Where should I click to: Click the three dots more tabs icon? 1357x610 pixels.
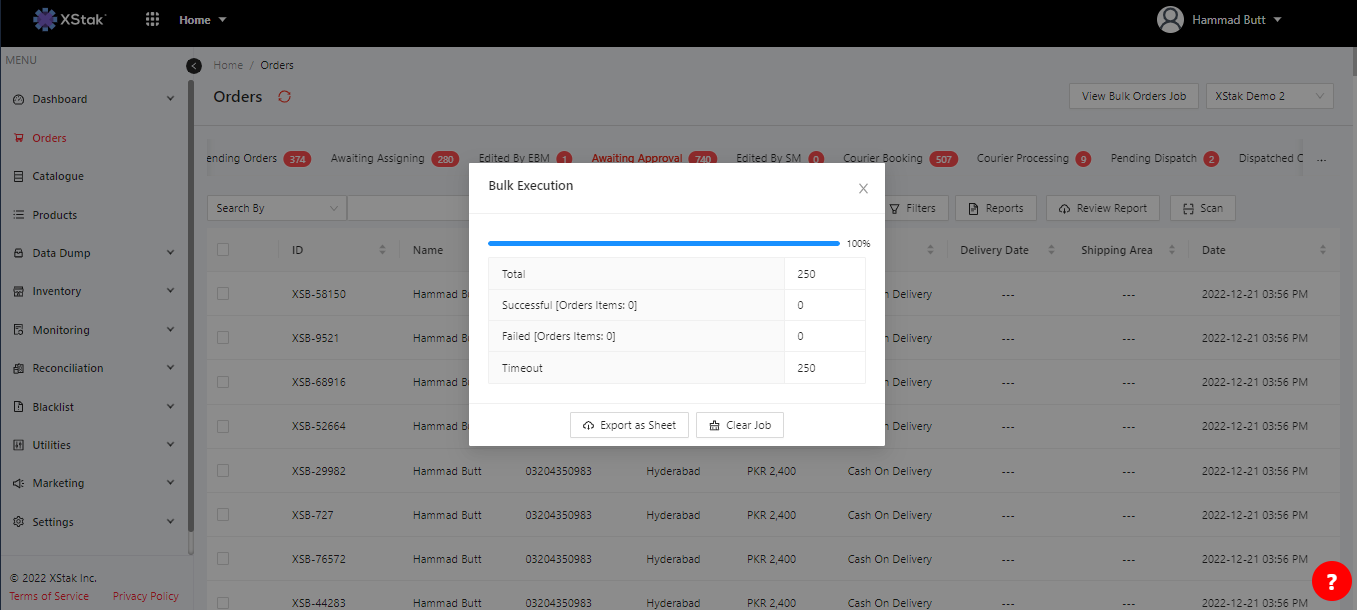pos(1321,159)
